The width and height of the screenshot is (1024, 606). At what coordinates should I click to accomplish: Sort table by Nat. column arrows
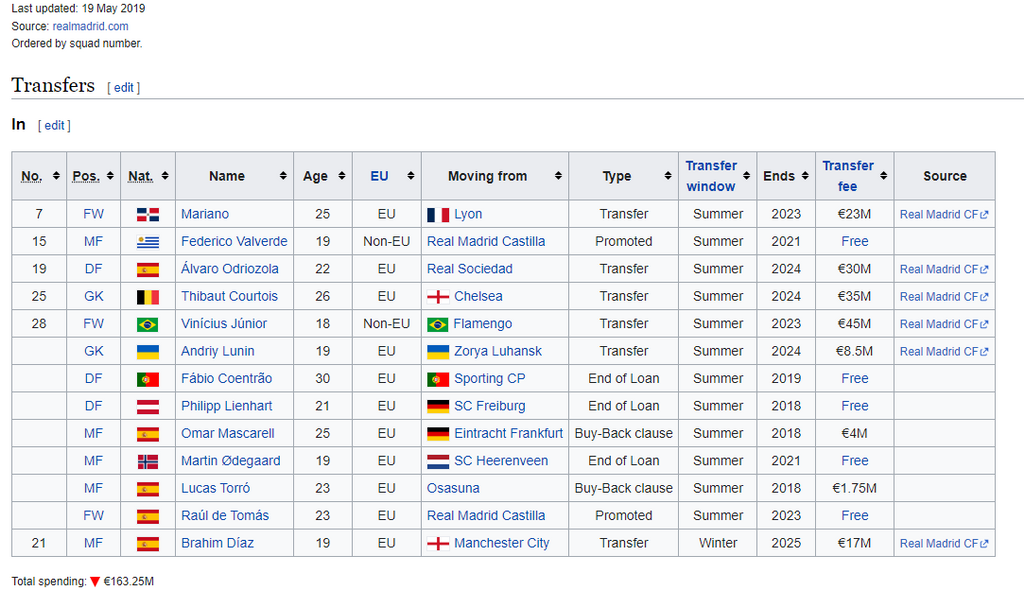click(x=165, y=176)
